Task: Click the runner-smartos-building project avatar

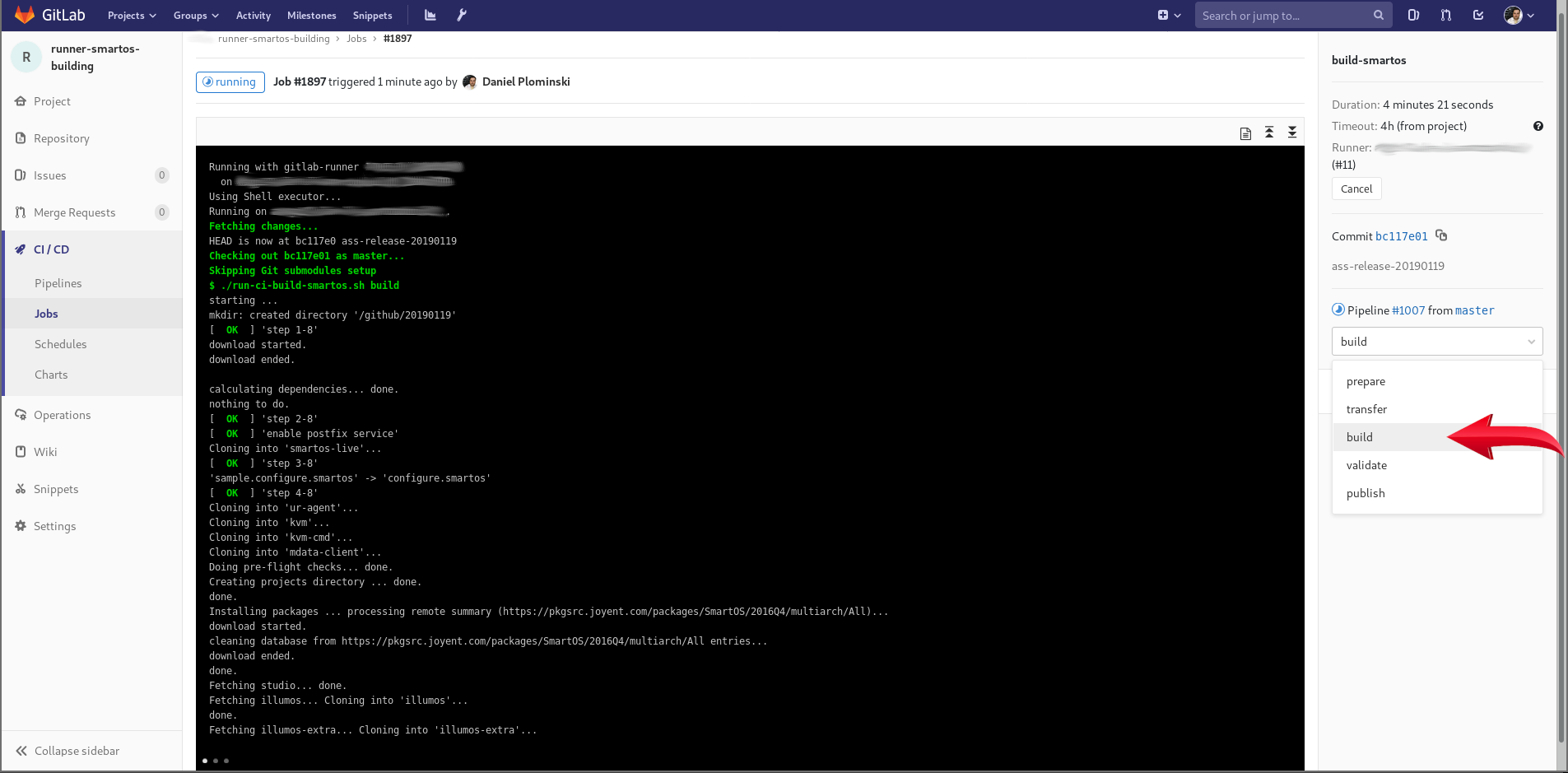Action: (26, 57)
